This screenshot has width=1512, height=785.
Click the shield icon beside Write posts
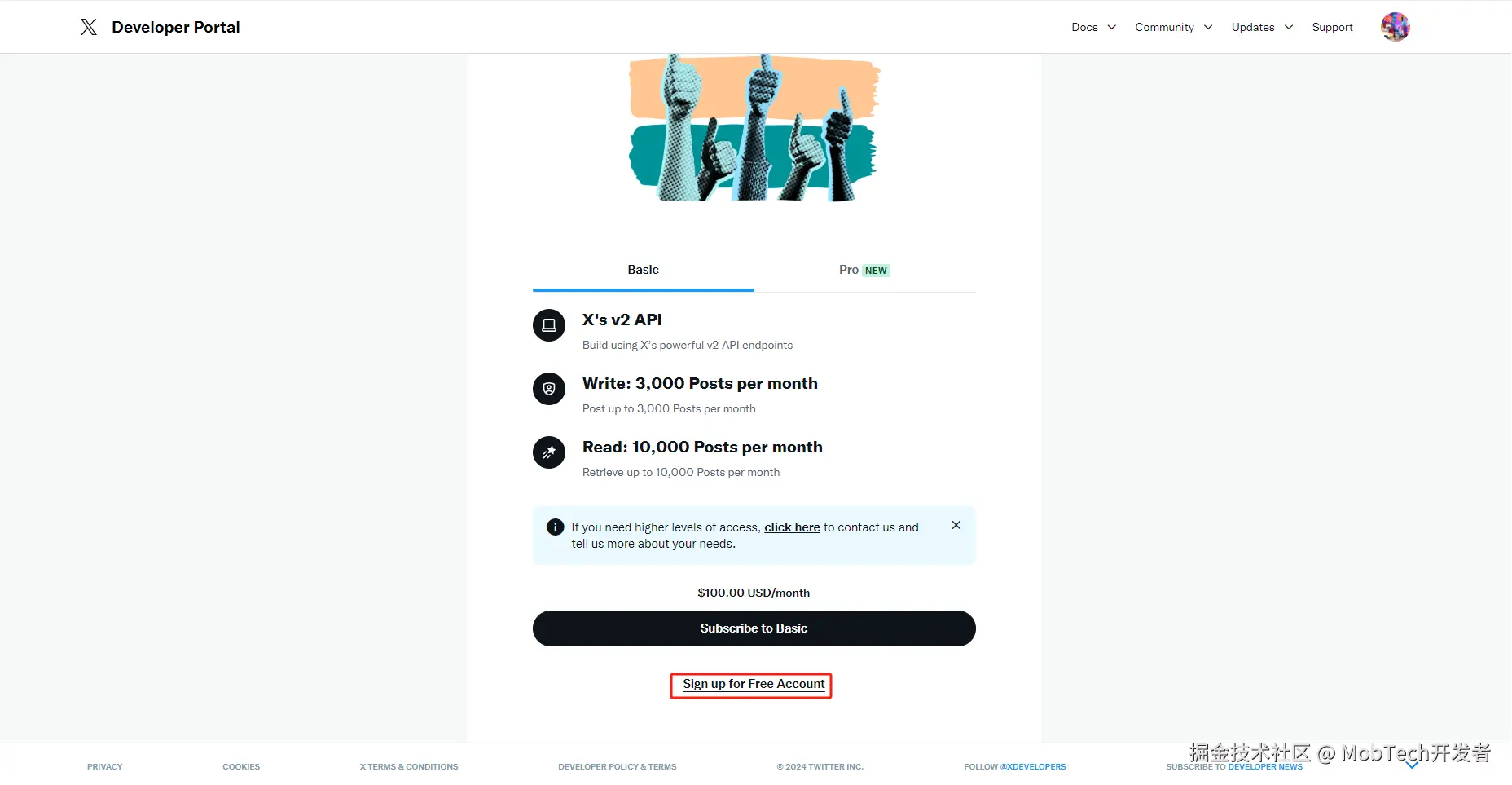[x=549, y=389]
